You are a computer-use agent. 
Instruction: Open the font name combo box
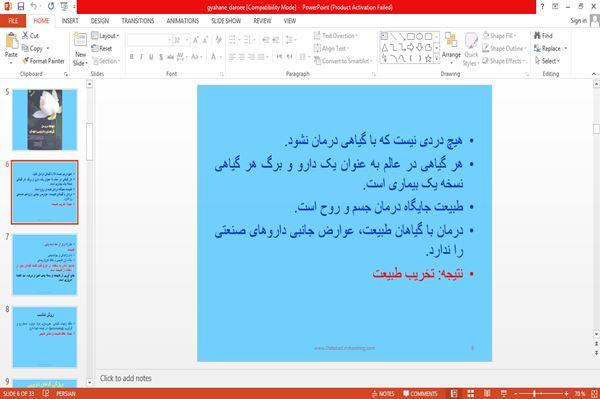pos(149,40)
